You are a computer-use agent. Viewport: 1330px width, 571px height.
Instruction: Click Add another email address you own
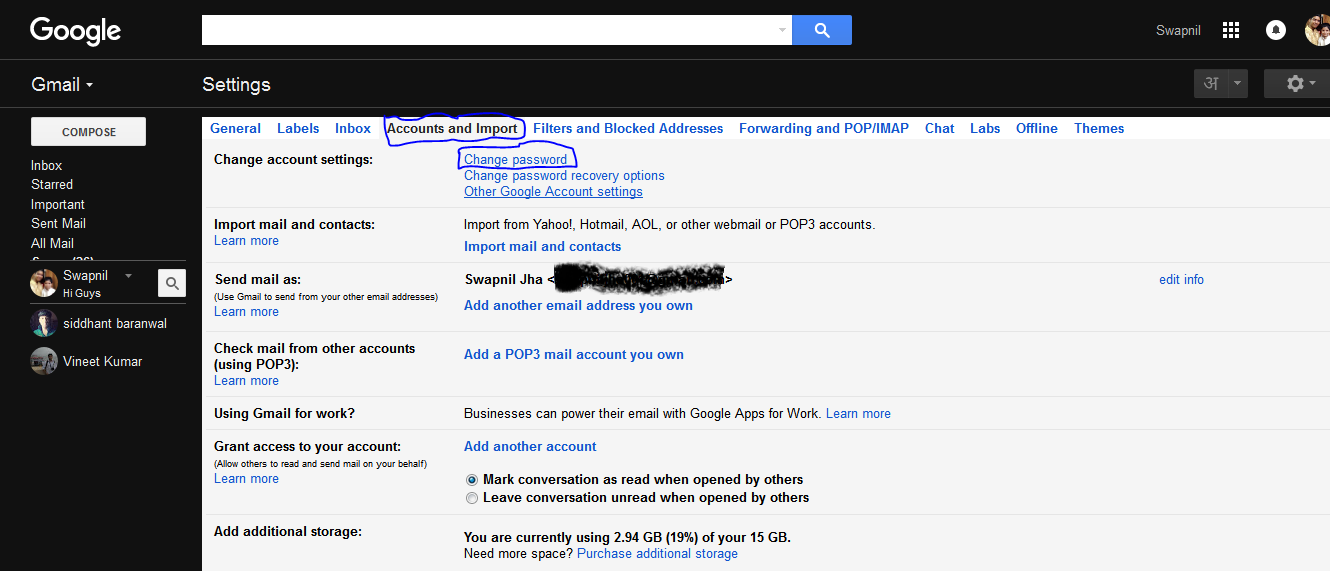(578, 305)
